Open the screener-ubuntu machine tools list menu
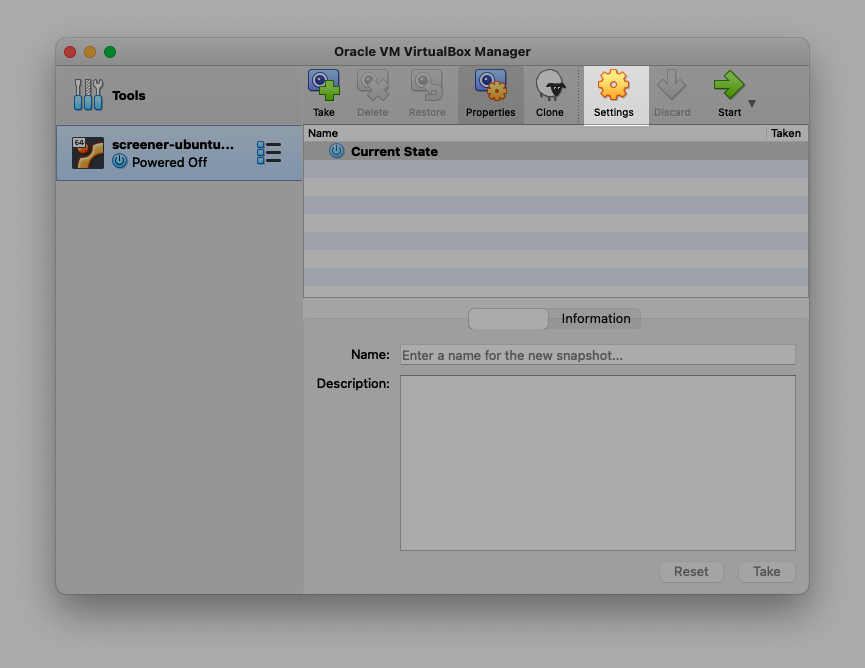This screenshot has width=865, height=668. click(268, 153)
